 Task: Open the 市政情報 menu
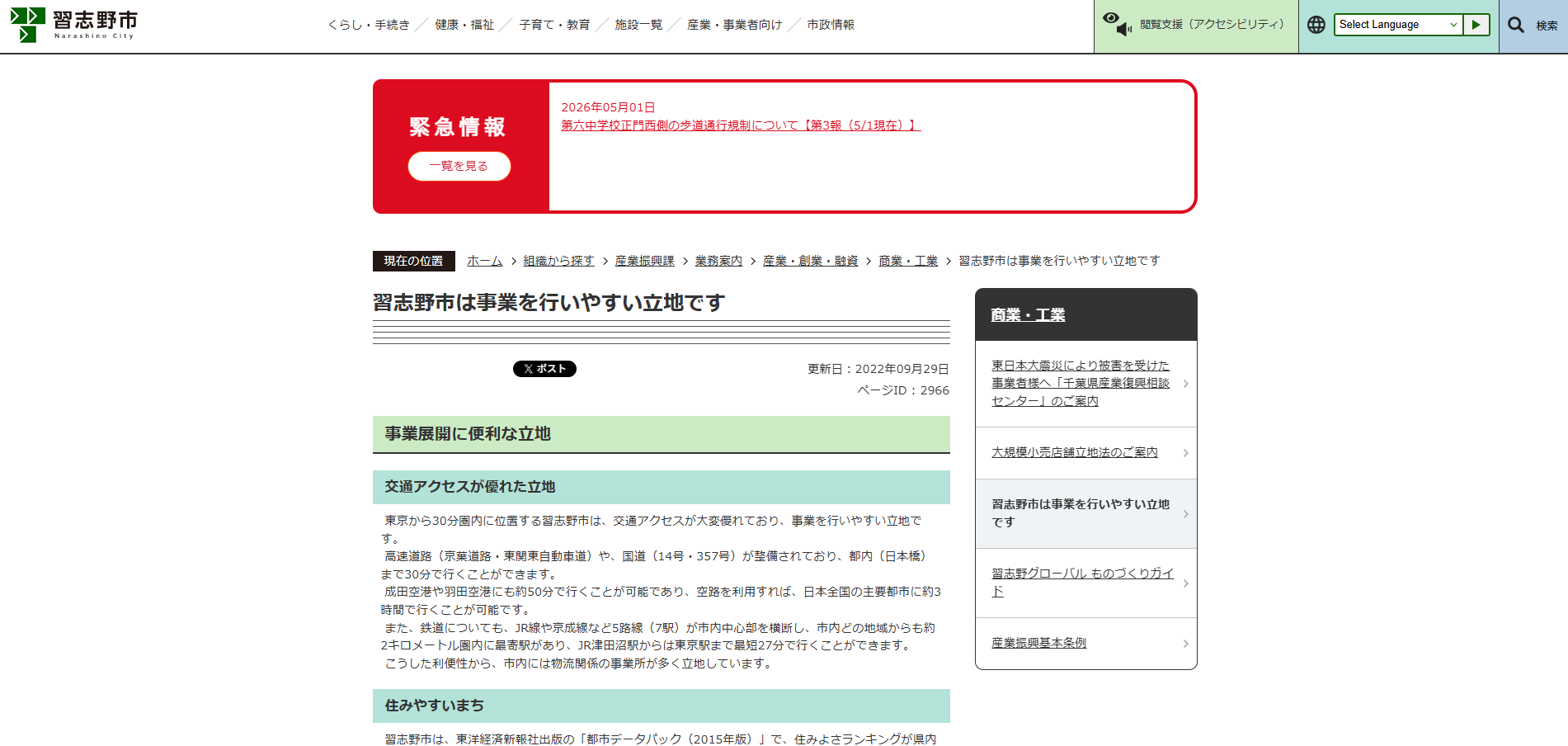click(x=831, y=25)
